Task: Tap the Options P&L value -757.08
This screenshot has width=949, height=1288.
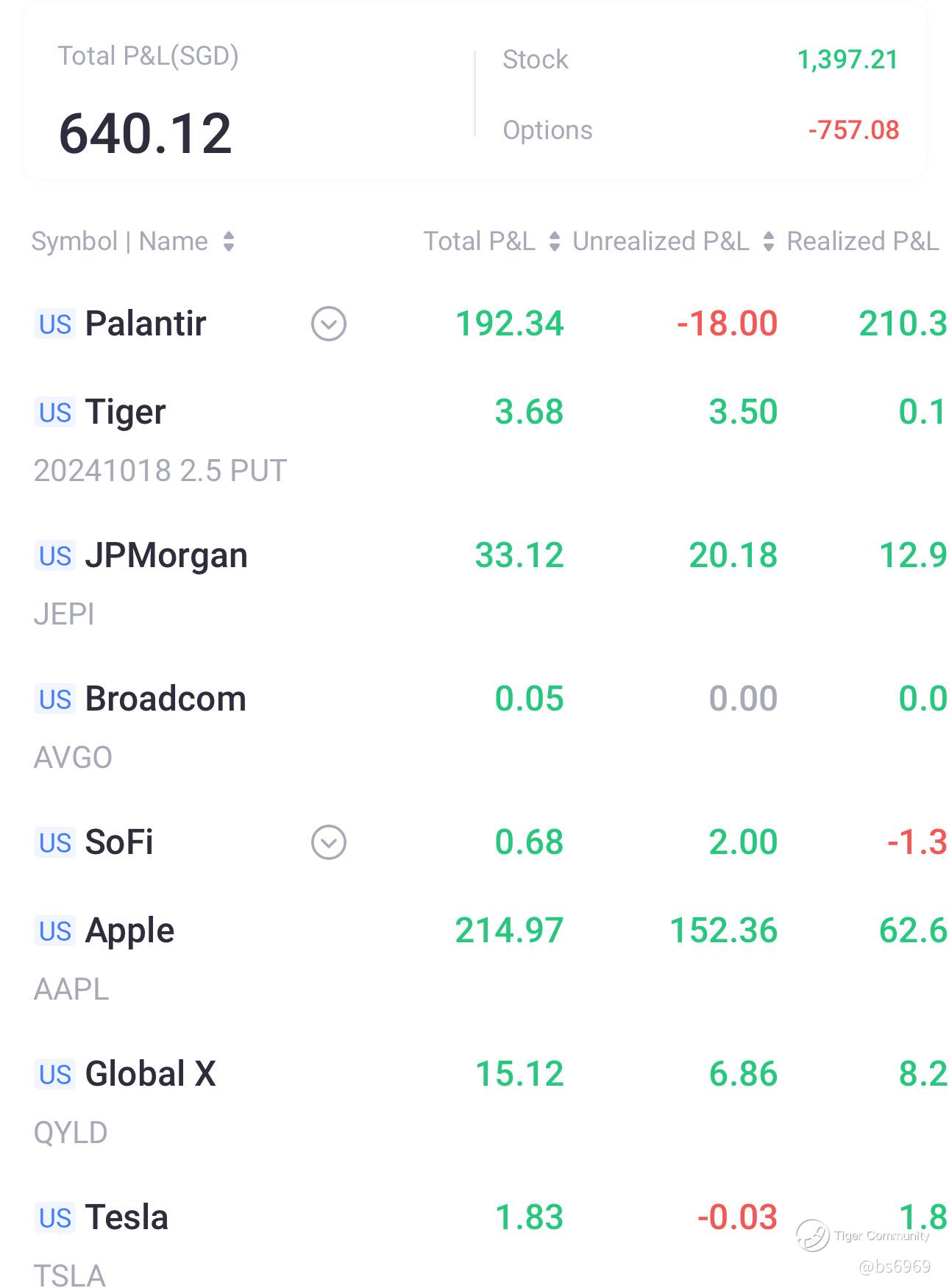Action: tap(853, 130)
